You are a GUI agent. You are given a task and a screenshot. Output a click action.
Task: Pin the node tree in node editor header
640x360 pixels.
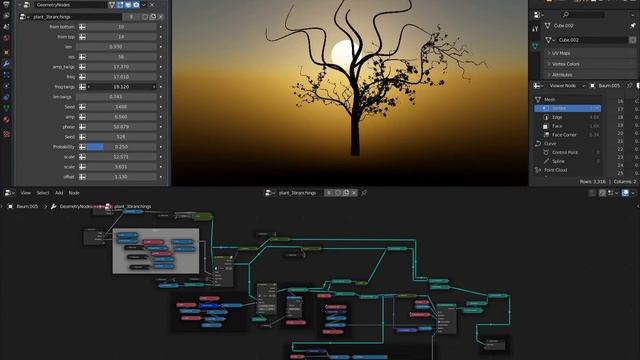click(364, 193)
